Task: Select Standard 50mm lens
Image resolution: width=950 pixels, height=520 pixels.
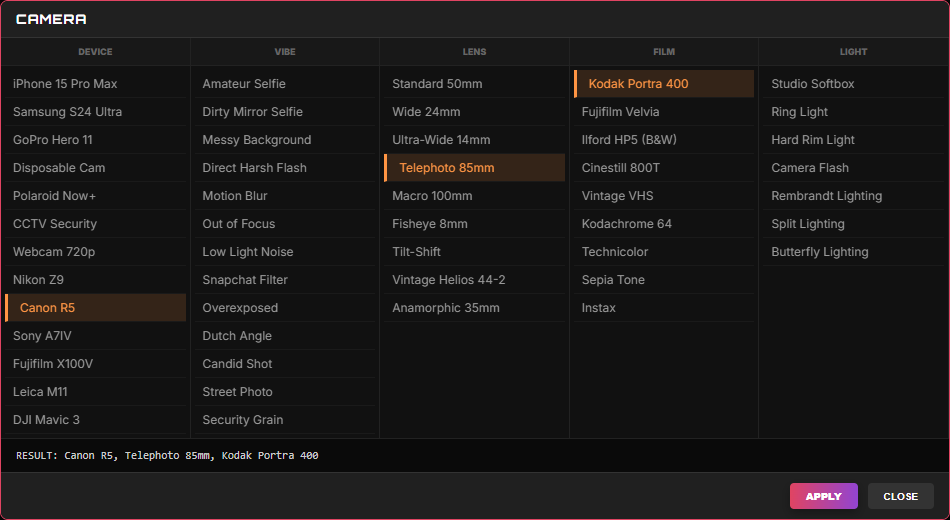Action: pyautogui.click(x=474, y=84)
